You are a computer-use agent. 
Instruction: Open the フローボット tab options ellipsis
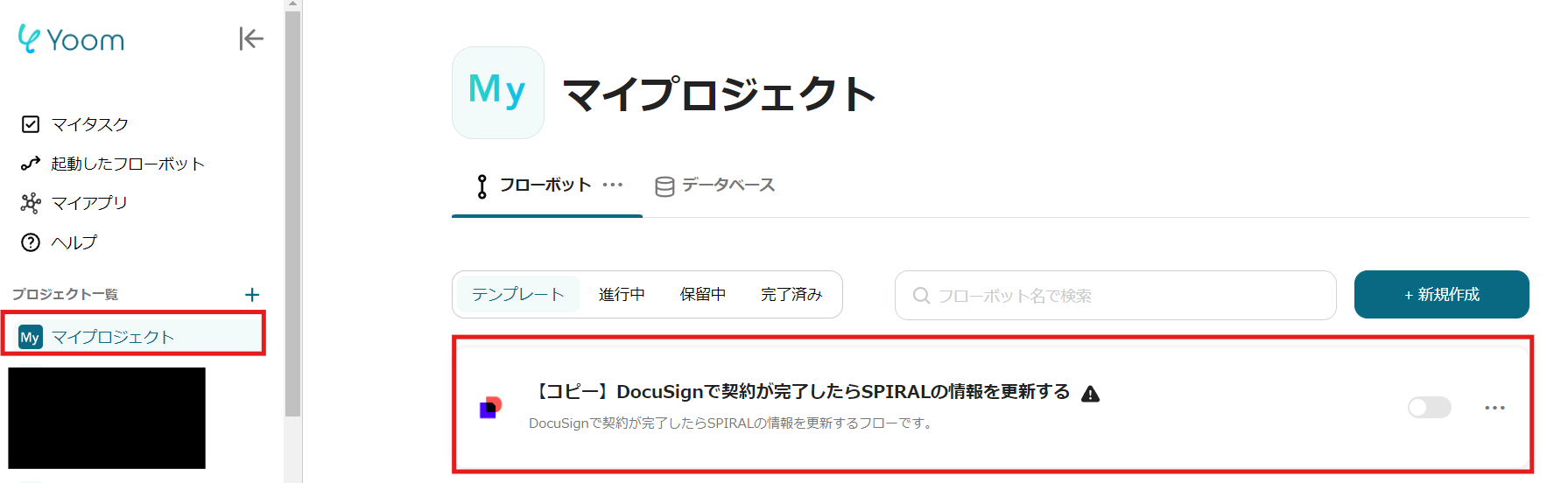(x=613, y=185)
